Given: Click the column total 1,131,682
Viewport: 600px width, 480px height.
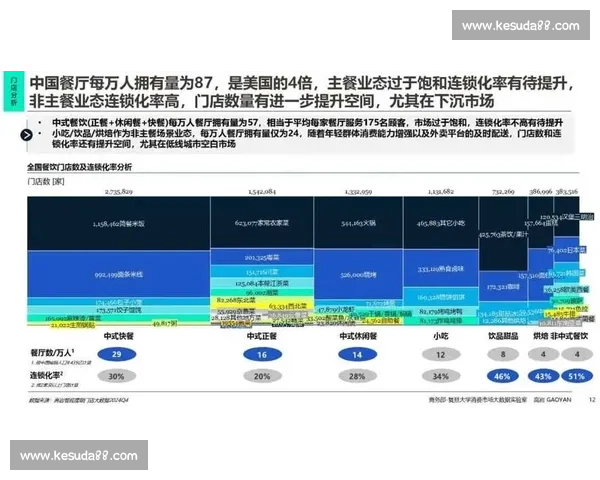Looking at the screenshot, I should coord(441,191).
